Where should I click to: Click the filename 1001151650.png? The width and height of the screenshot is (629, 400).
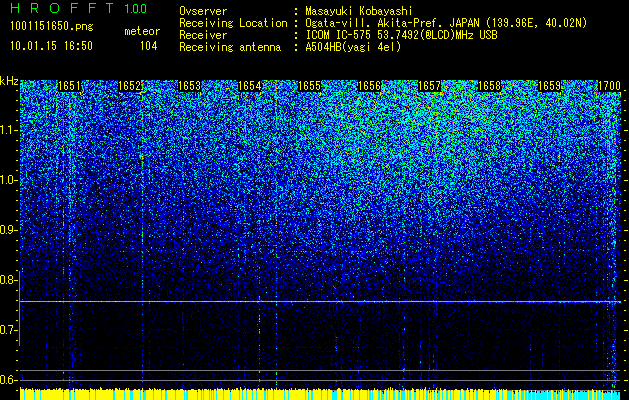tap(52, 26)
